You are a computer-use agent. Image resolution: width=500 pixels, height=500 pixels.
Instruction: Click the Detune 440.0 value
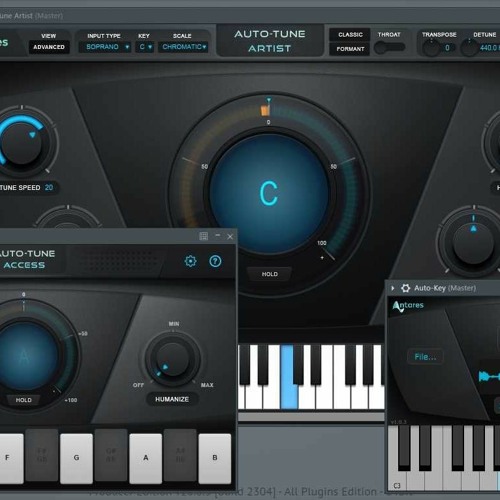pos(489,48)
